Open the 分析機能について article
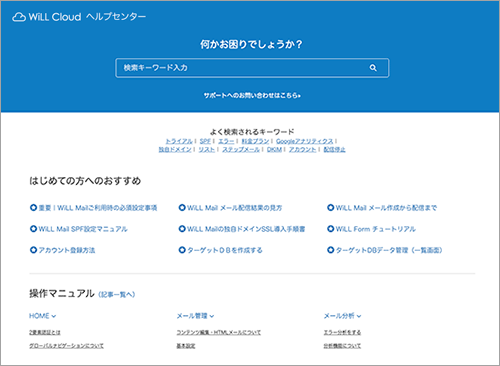 342,346
